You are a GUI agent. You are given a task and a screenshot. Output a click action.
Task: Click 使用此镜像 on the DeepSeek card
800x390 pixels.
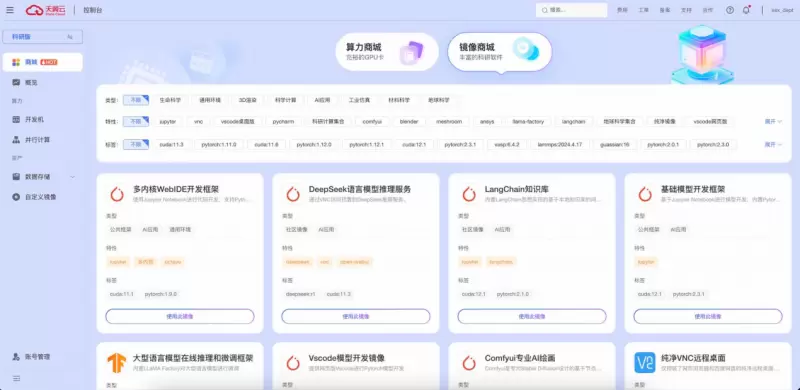click(x=356, y=316)
